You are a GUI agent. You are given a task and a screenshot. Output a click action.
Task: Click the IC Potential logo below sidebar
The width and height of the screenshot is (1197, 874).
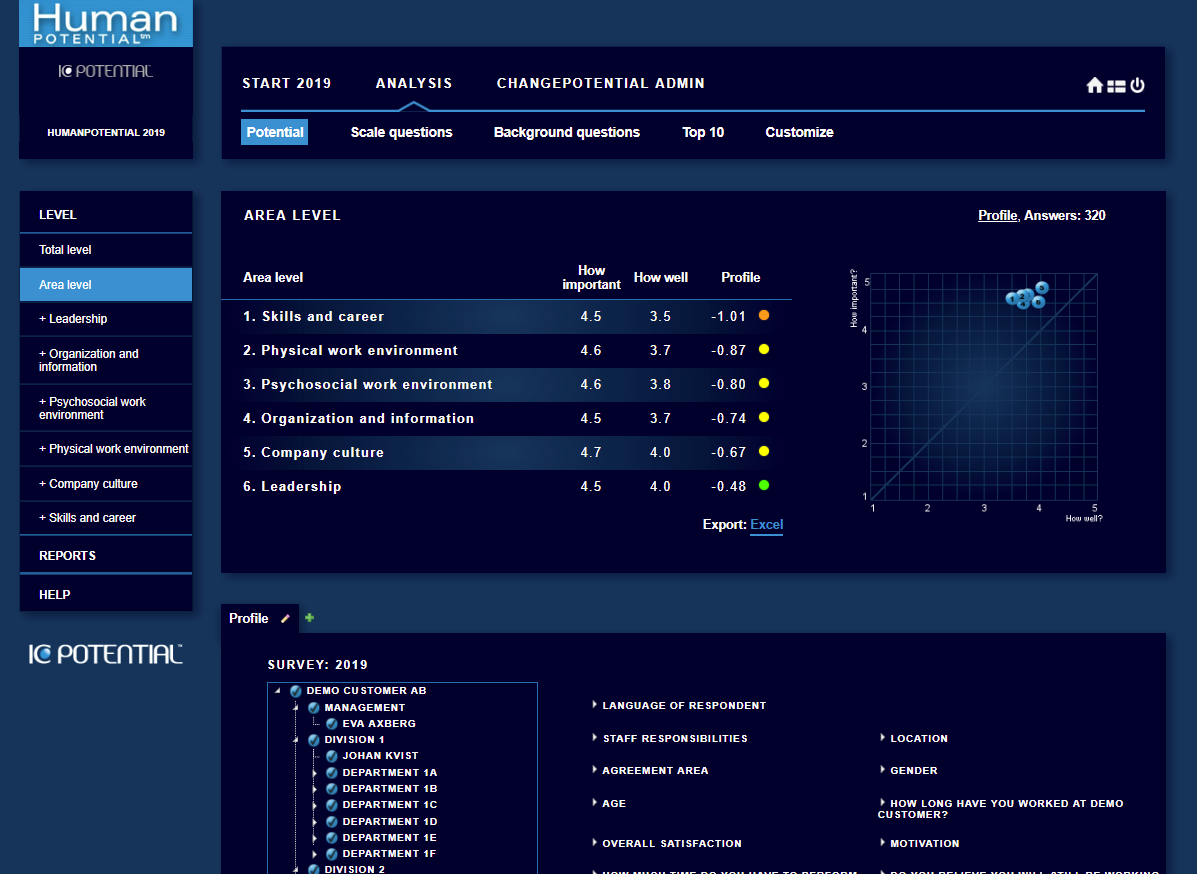[x=106, y=655]
